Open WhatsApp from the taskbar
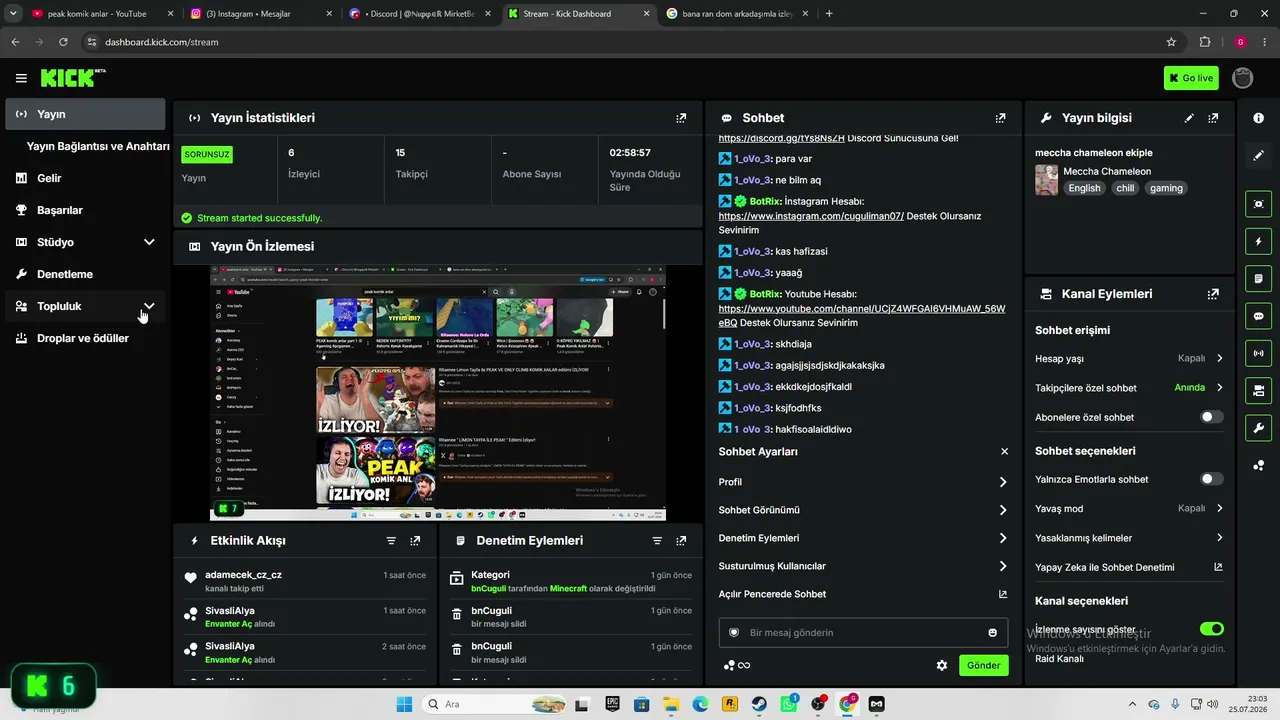 click(789, 704)
